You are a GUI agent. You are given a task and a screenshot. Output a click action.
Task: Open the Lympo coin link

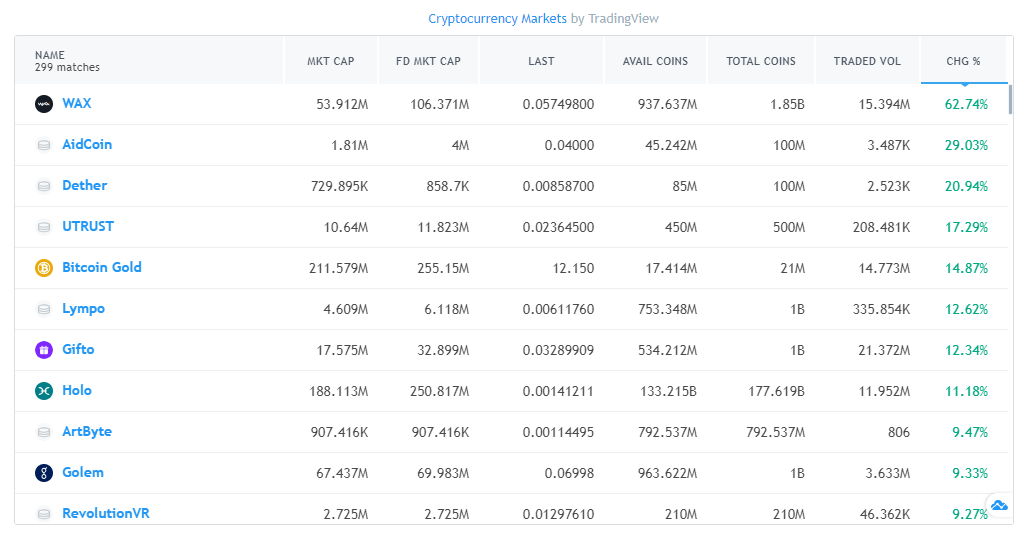(83, 309)
